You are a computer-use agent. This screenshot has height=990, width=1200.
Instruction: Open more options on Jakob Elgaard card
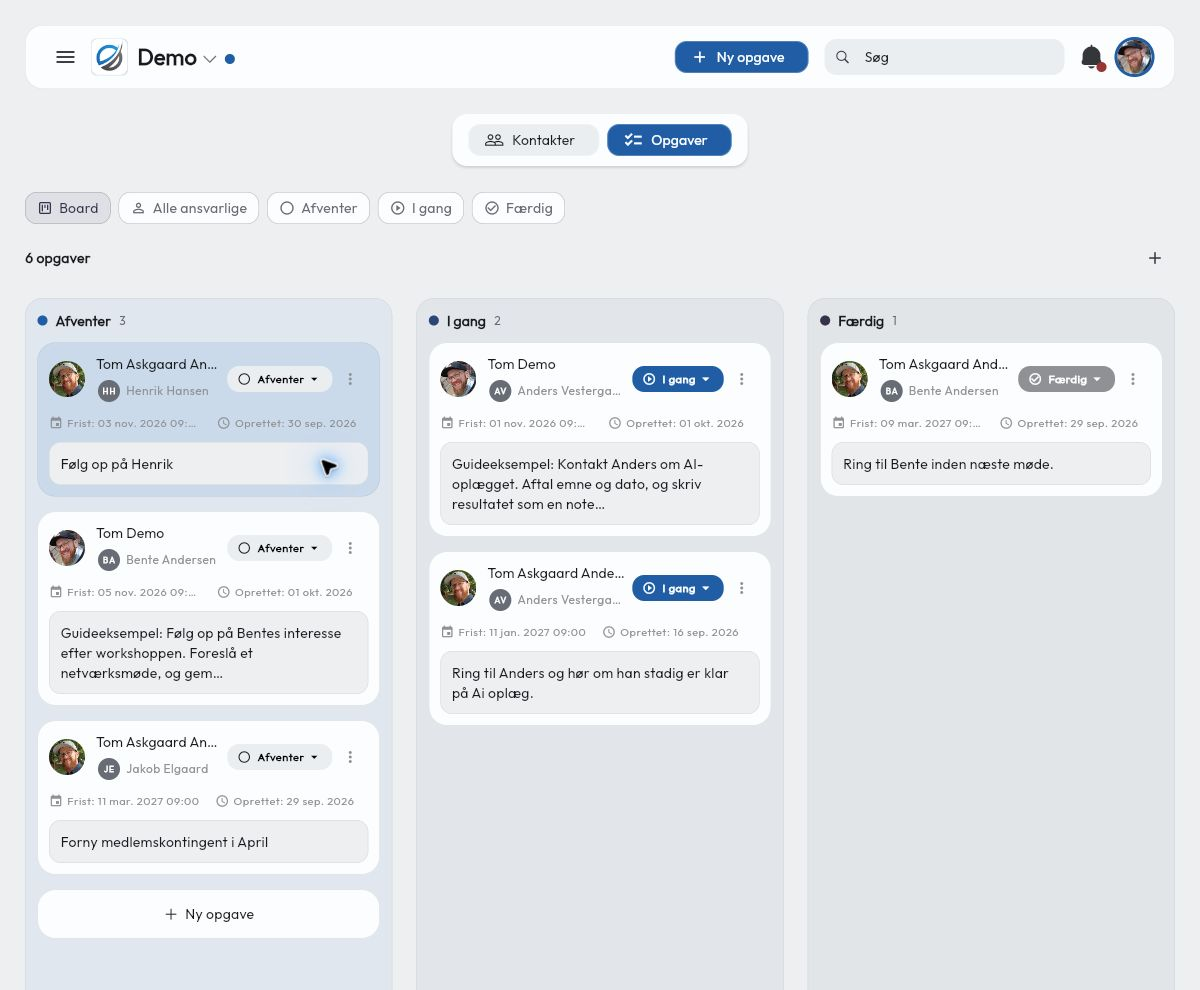click(350, 757)
